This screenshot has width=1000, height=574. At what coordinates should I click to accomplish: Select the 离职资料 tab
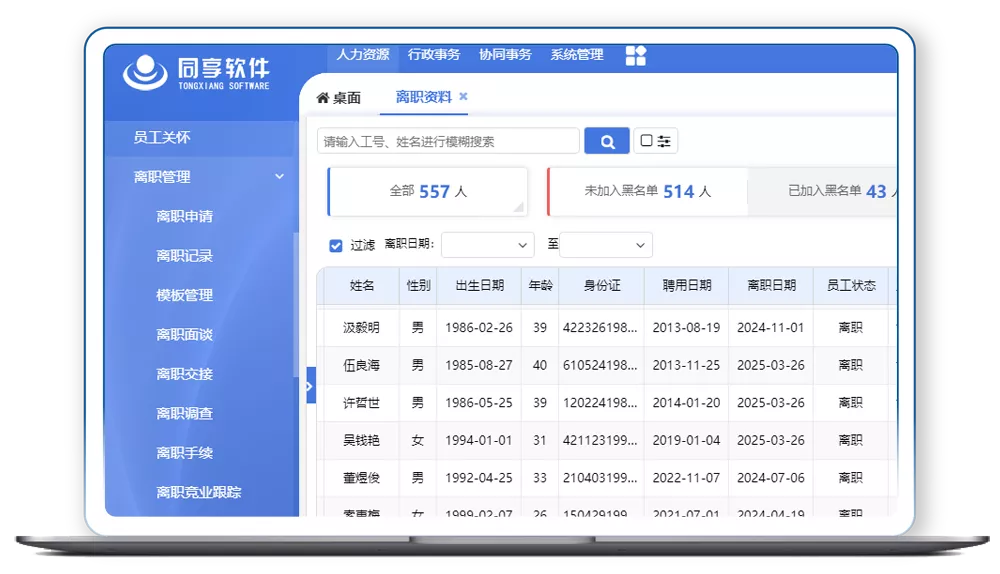click(423, 97)
